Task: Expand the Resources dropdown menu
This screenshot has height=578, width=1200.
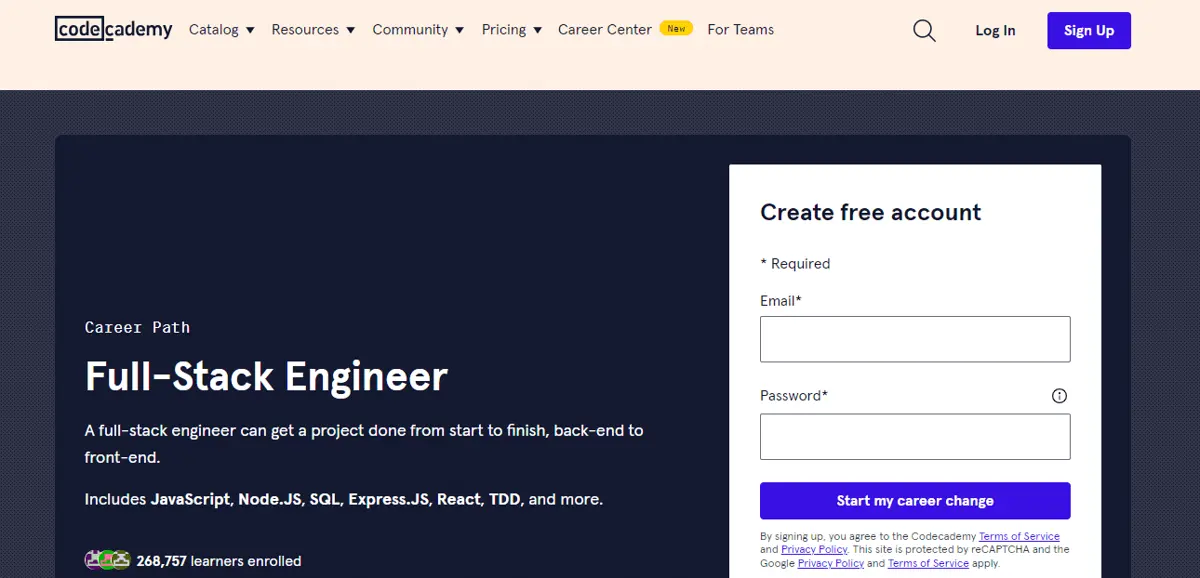Action: pyautogui.click(x=314, y=30)
